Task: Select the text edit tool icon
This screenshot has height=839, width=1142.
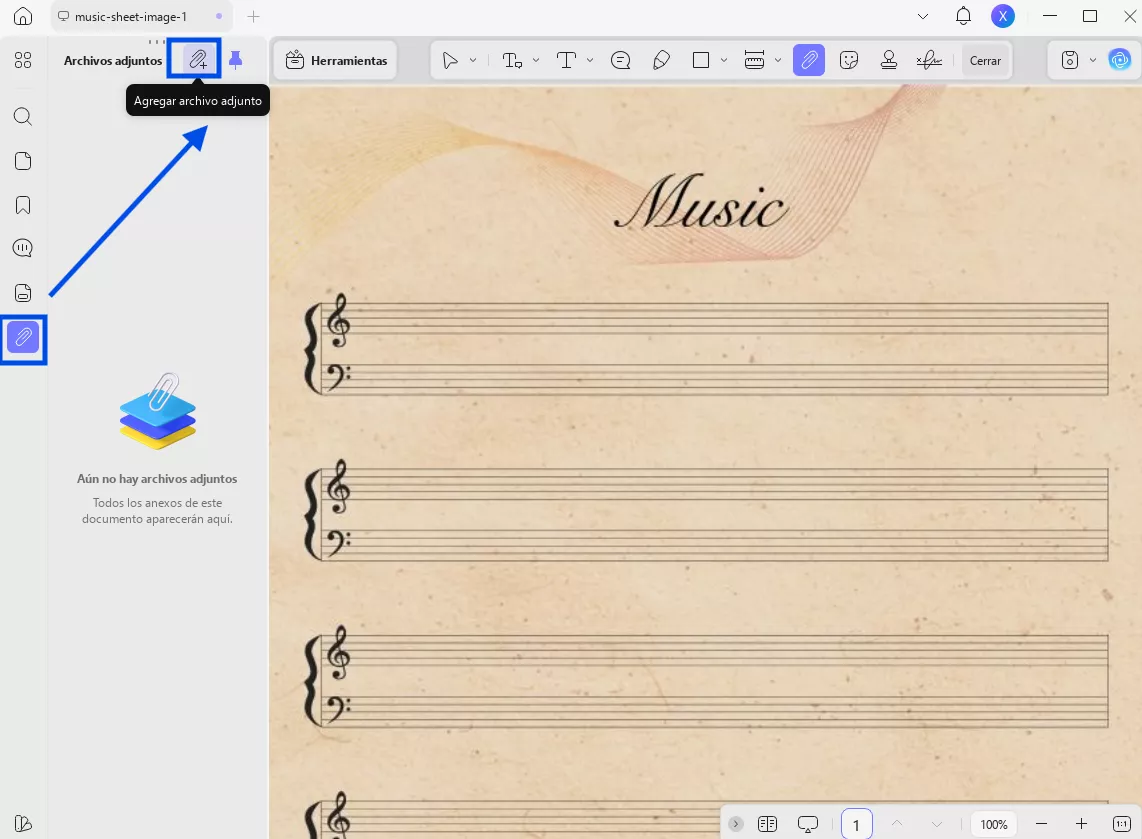Action: coord(512,60)
